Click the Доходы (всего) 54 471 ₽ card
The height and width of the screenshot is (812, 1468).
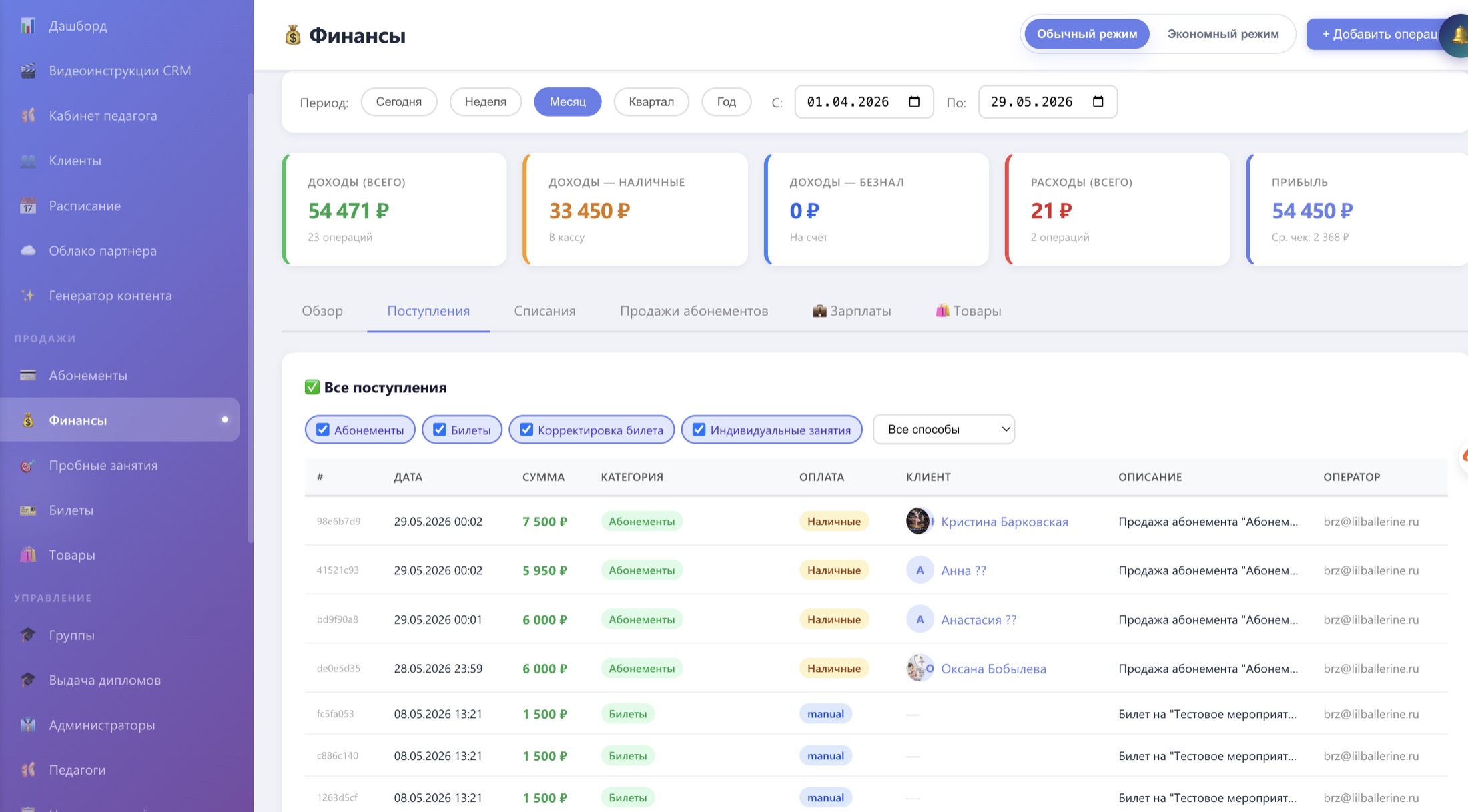pos(394,210)
